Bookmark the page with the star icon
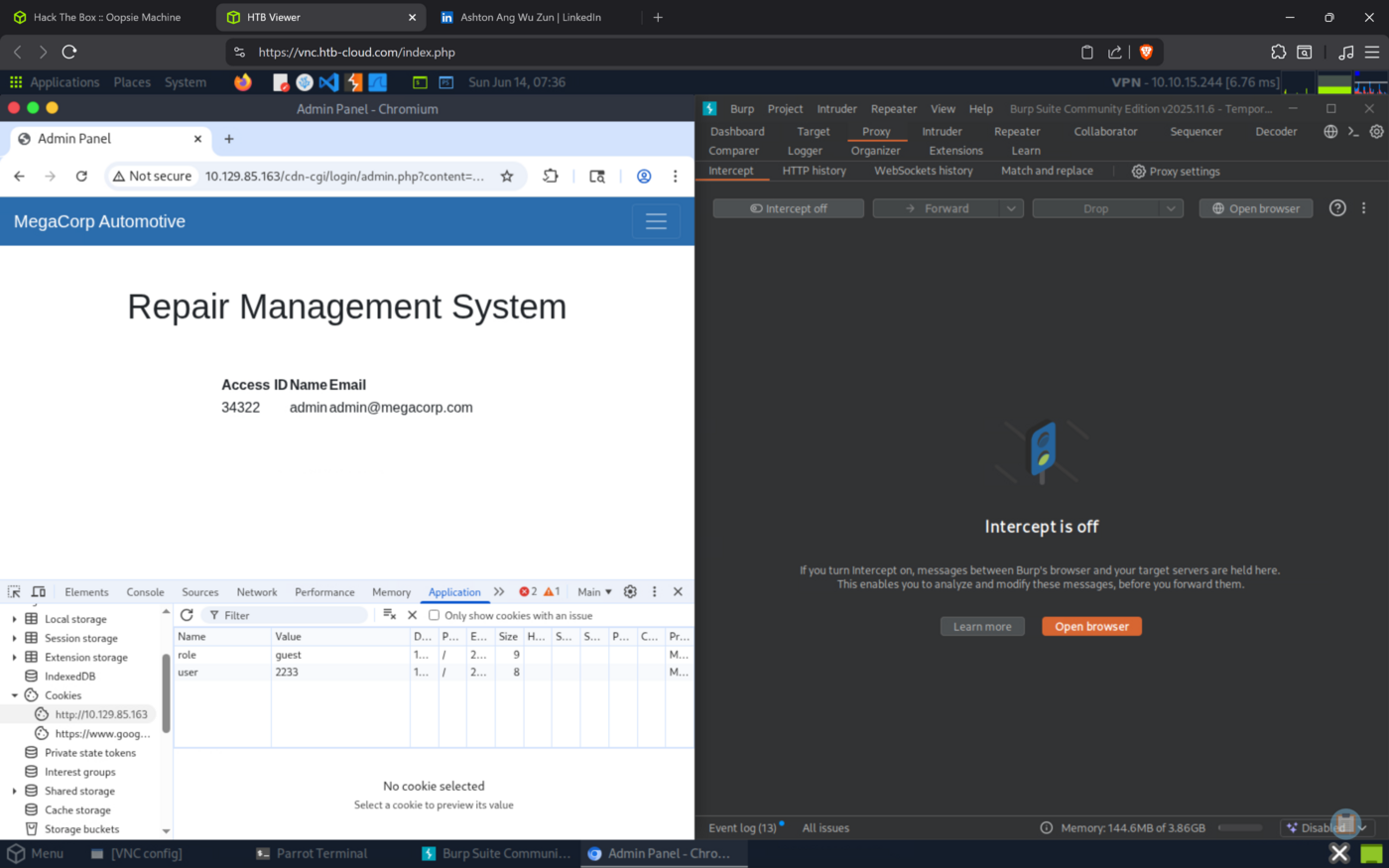This screenshot has height=868, width=1389. [x=507, y=176]
